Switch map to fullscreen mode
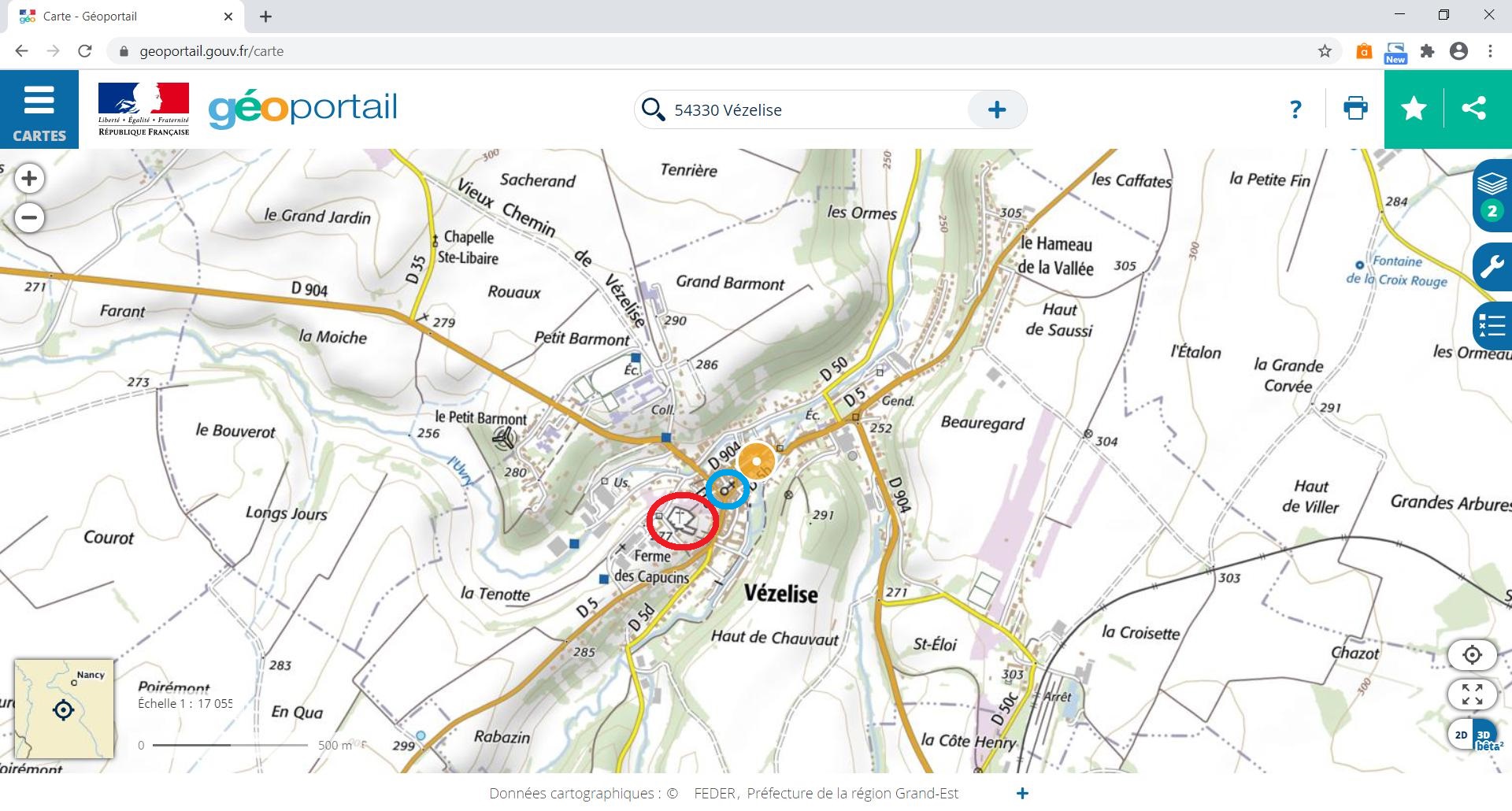The height and width of the screenshot is (811, 1512). point(1472,694)
